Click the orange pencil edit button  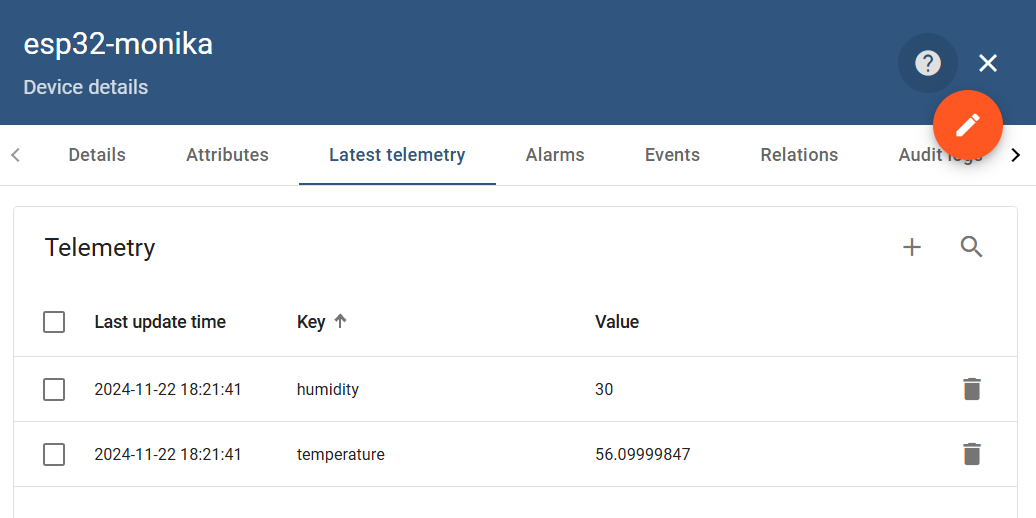click(967, 126)
